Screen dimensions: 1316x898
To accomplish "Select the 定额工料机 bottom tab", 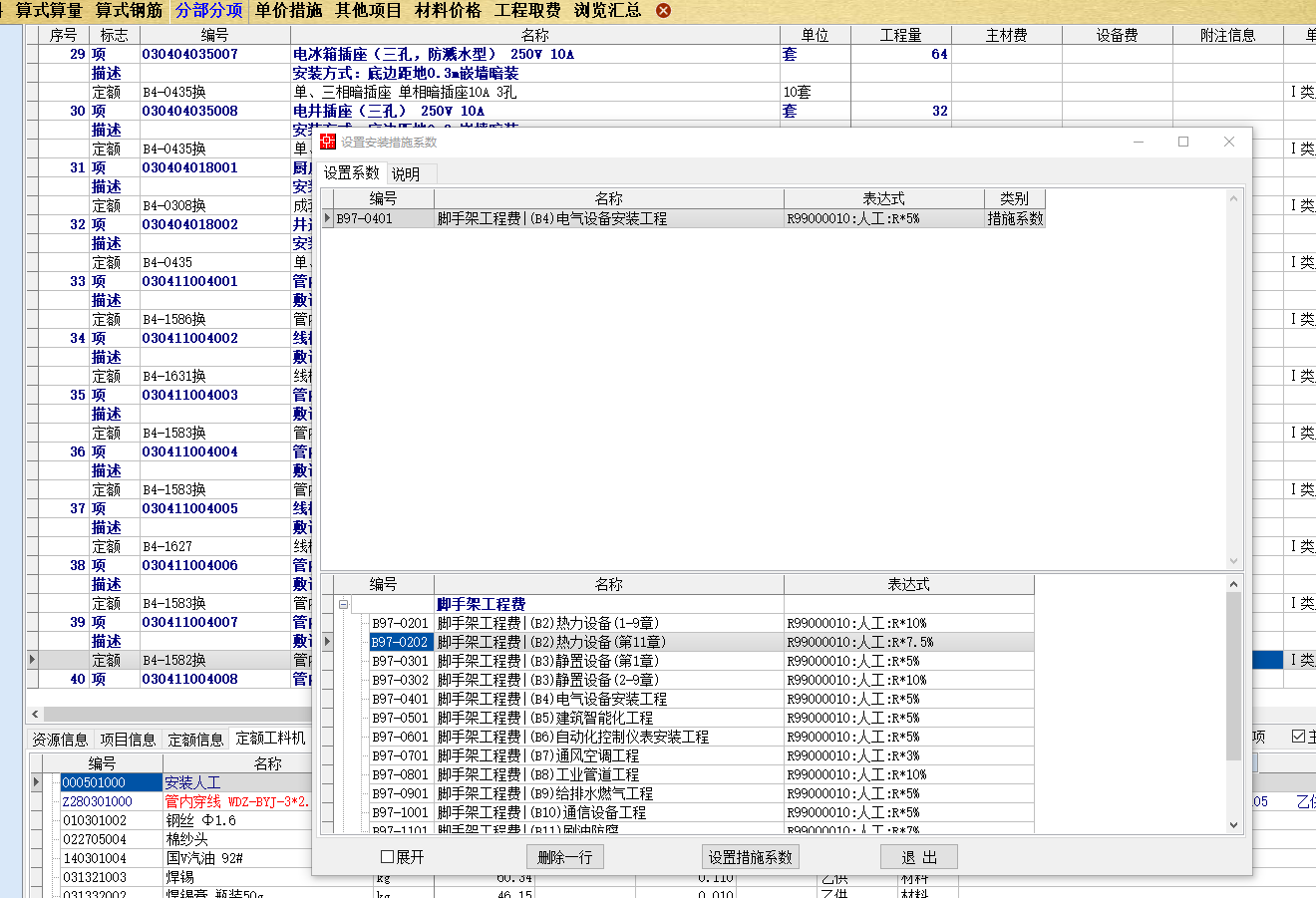I will pos(270,738).
